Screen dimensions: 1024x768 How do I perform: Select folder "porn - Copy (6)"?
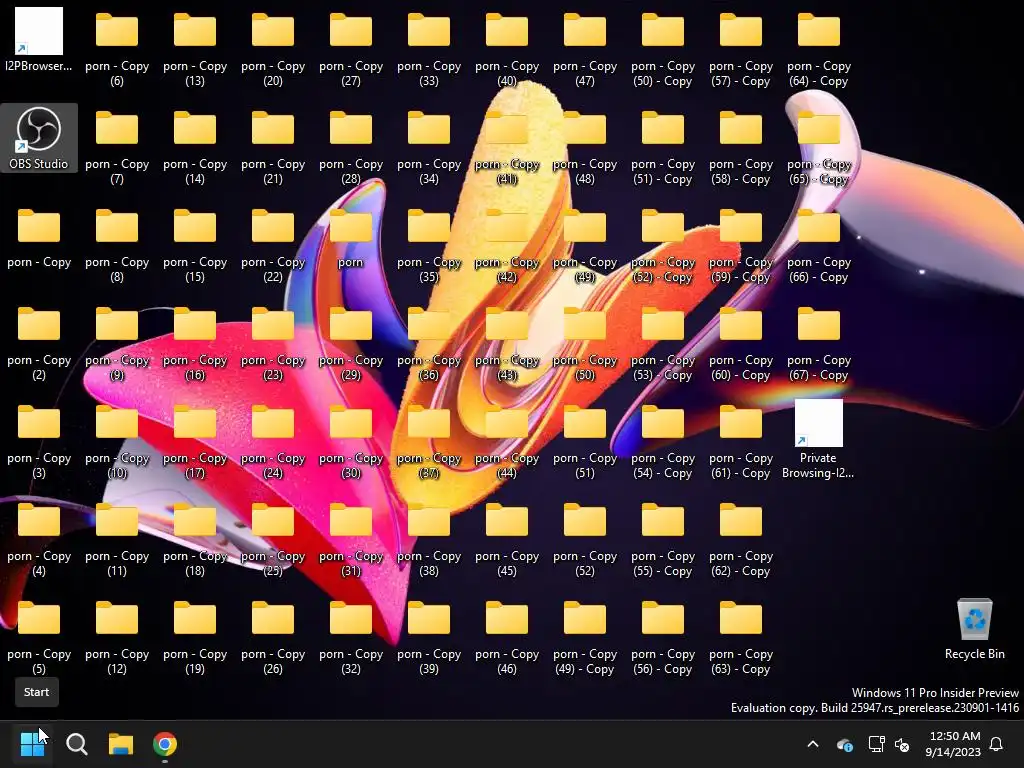tap(117, 50)
